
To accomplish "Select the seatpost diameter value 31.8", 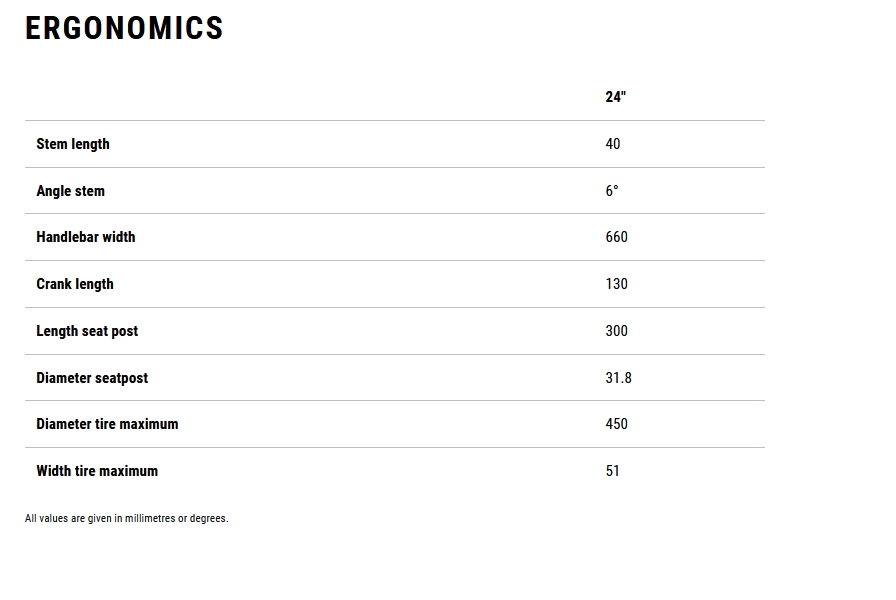I will (619, 378).
